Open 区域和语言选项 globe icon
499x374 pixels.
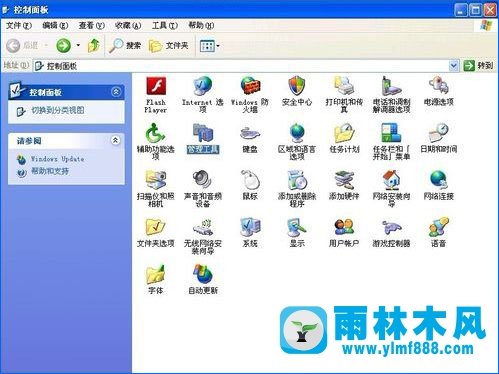[x=297, y=142]
